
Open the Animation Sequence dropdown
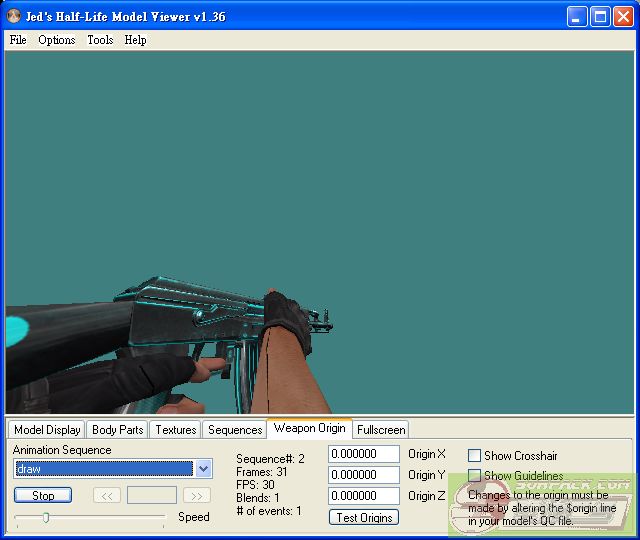tap(204, 469)
